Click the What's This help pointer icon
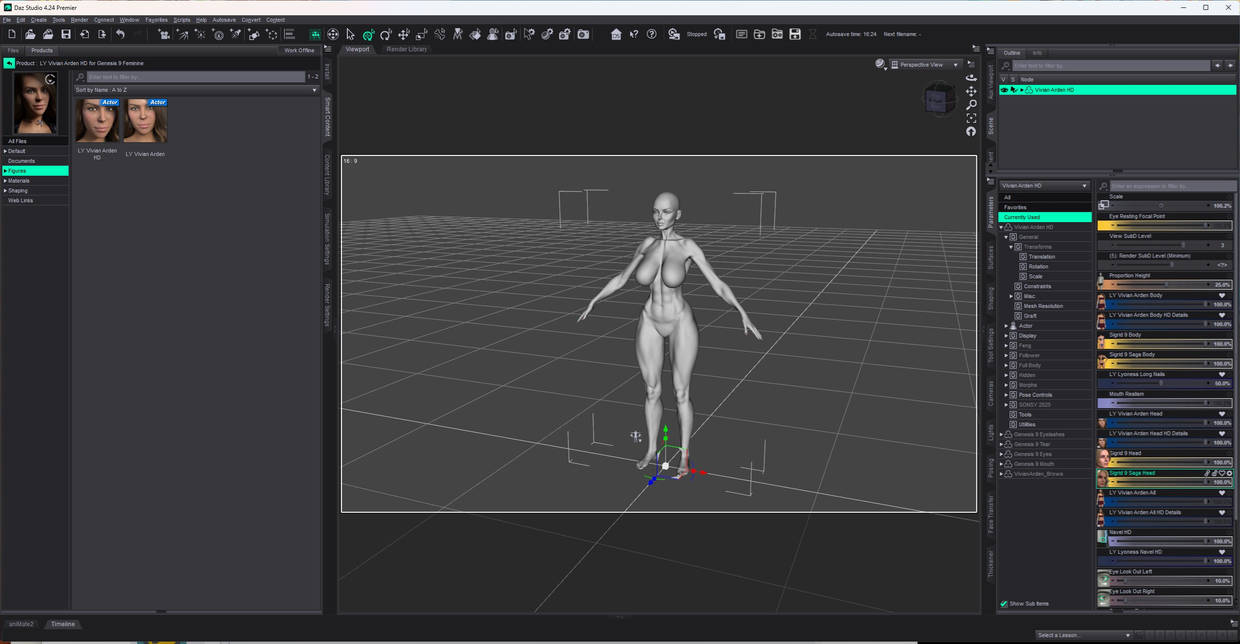The height and width of the screenshot is (644, 1240). (634, 34)
